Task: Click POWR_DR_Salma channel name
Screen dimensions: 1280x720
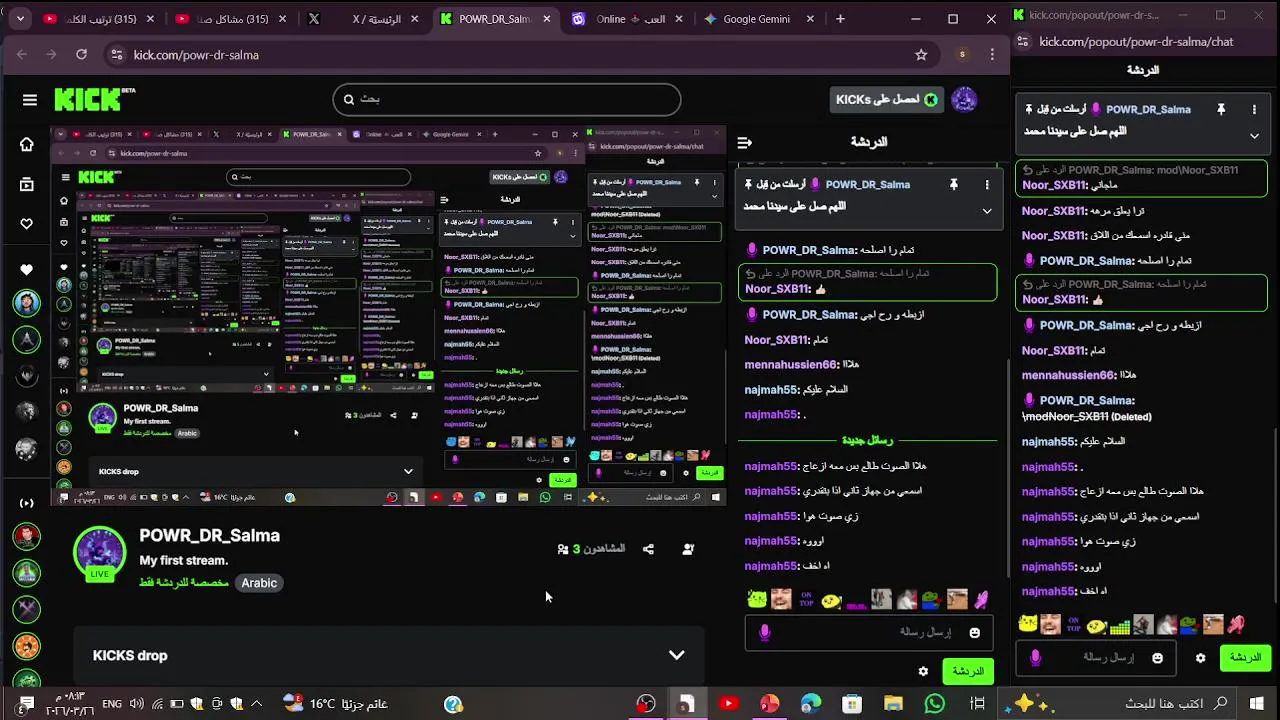Action: click(209, 536)
